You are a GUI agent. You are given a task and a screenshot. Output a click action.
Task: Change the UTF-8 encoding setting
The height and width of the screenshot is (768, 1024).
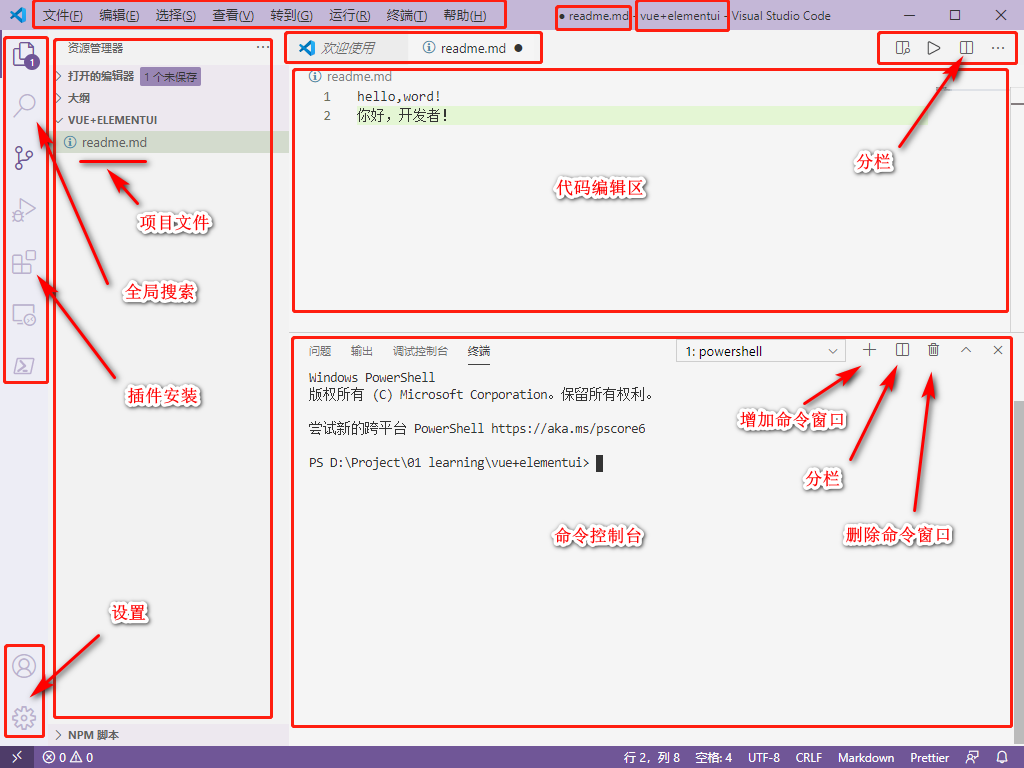click(763, 758)
